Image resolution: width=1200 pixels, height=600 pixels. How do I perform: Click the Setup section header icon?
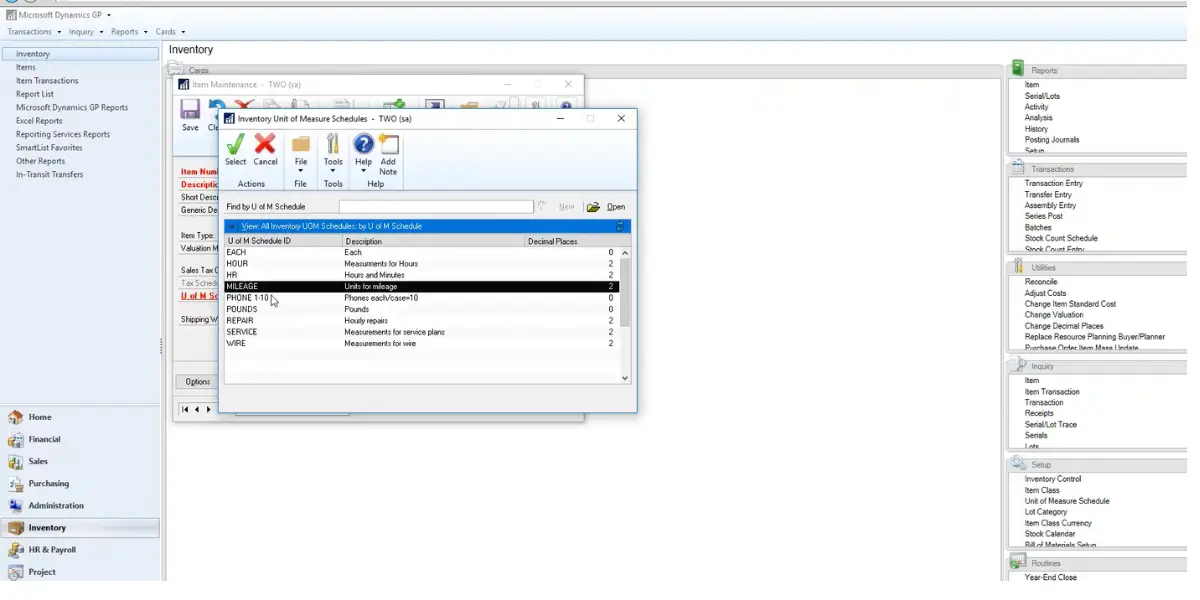point(1018,463)
